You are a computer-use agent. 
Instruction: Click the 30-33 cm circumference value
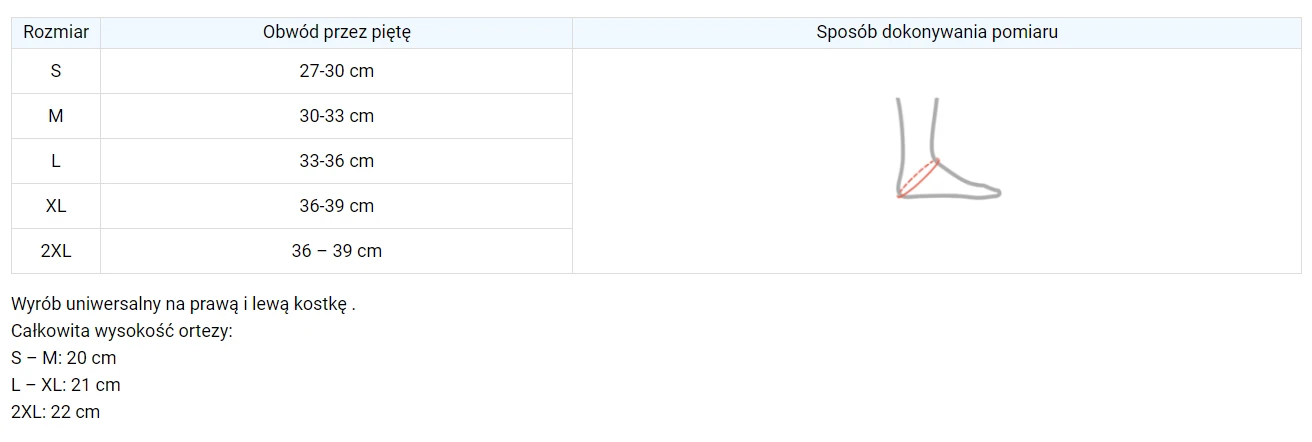(337, 116)
